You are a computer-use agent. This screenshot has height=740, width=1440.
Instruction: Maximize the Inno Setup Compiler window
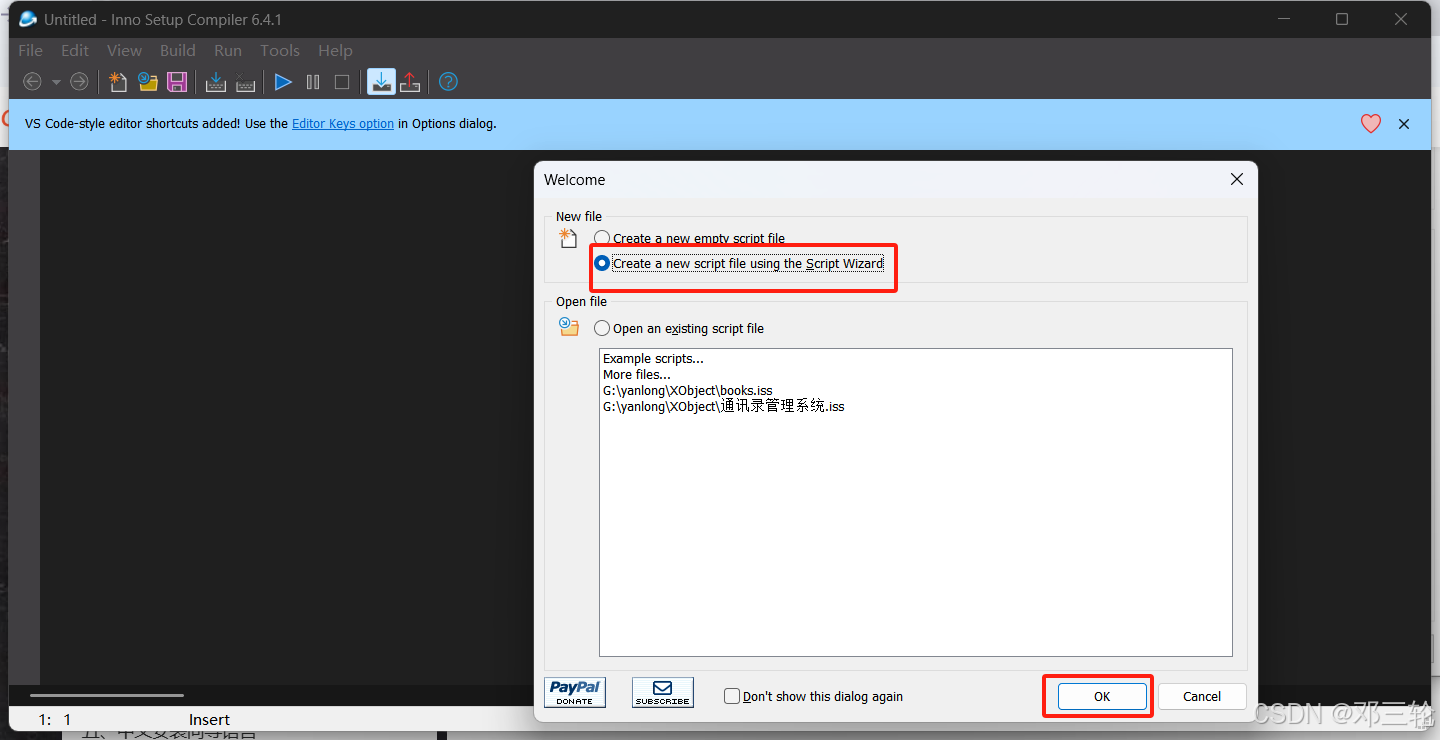coord(1342,19)
